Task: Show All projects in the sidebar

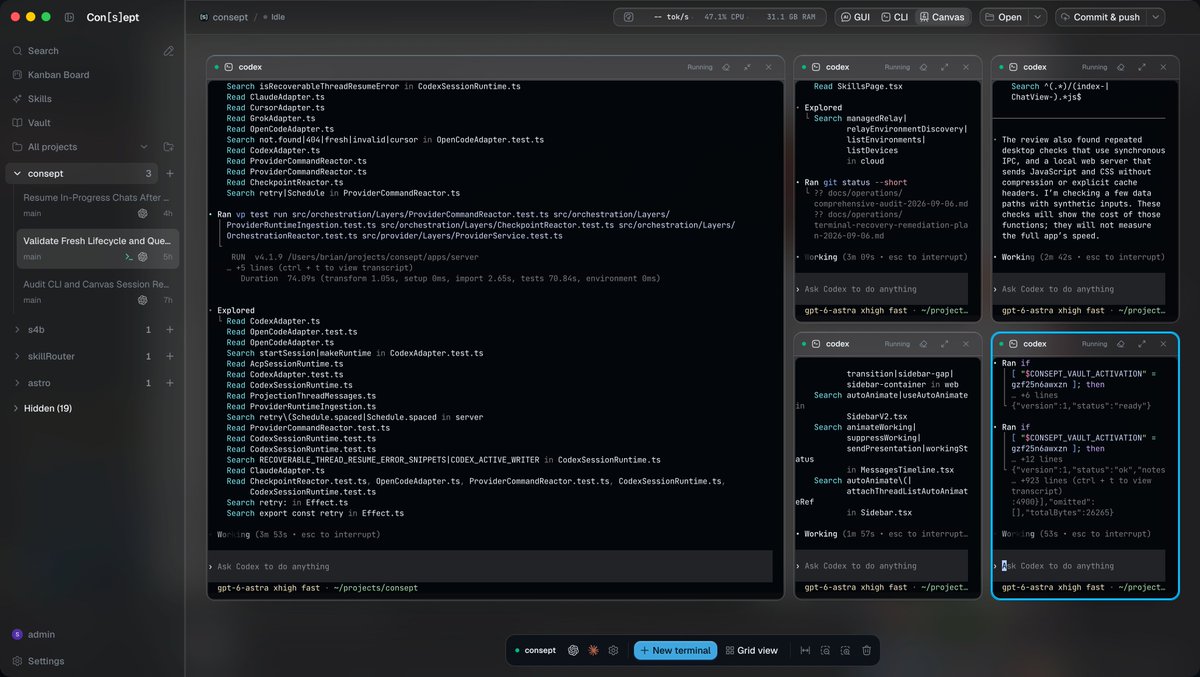Action: tap(52, 147)
